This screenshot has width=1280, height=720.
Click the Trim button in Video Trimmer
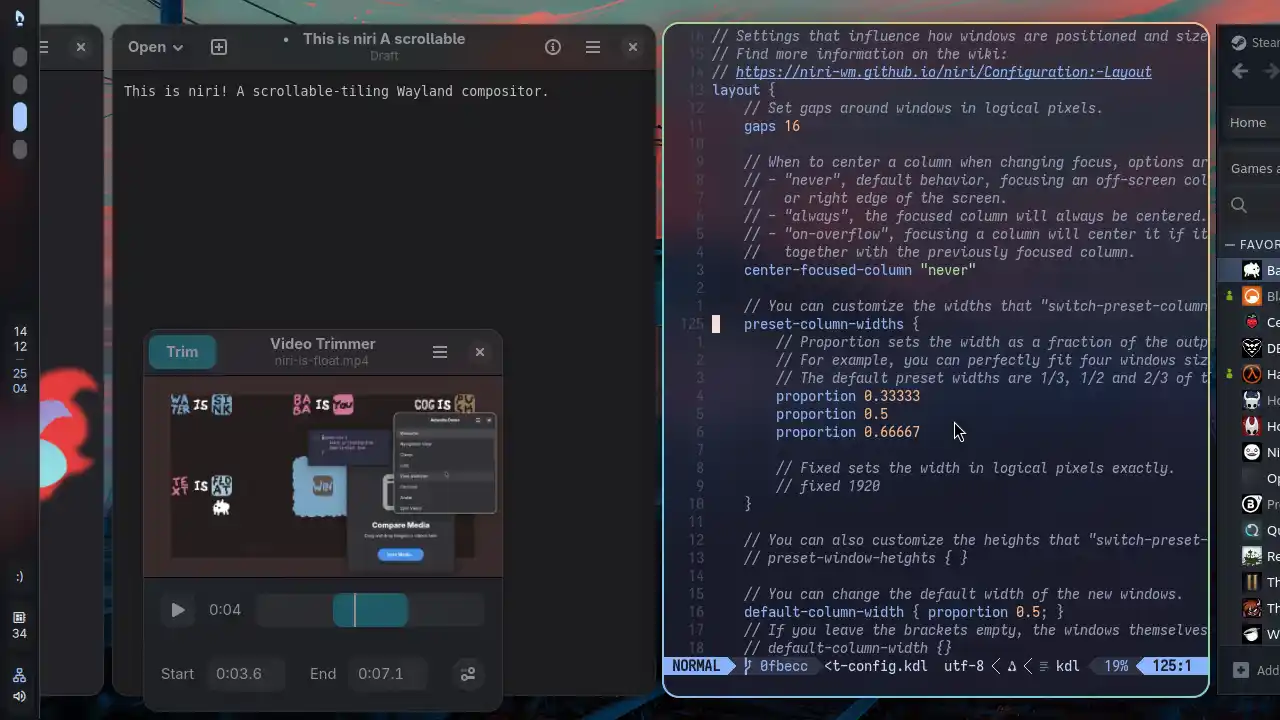(x=182, y=352)
